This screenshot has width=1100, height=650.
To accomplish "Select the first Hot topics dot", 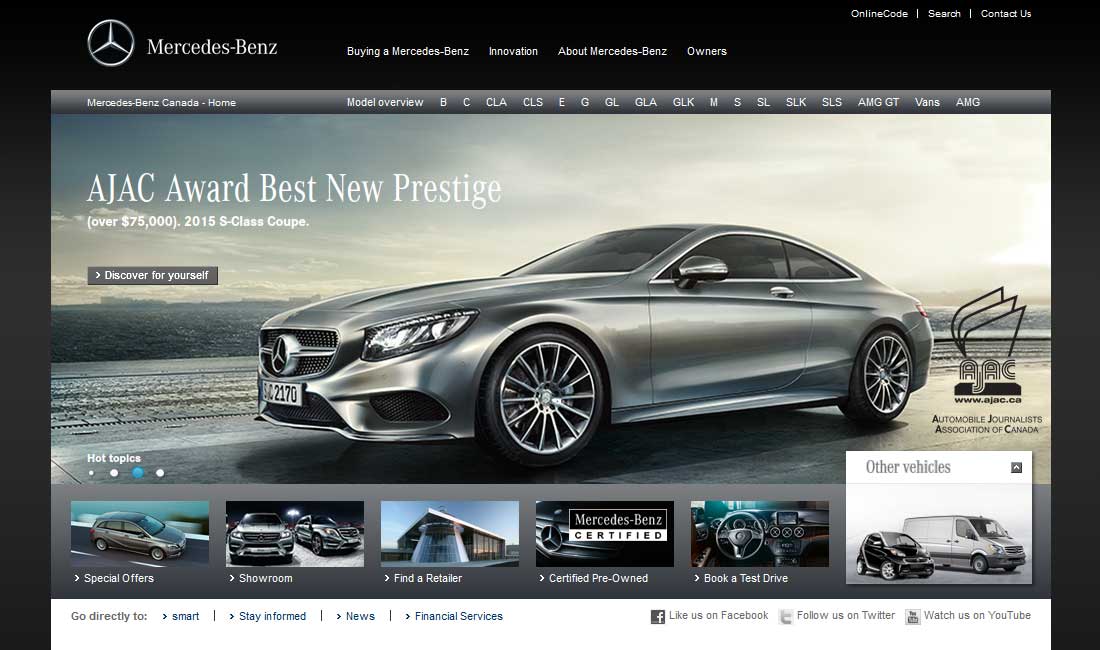I will pos(91,473).
